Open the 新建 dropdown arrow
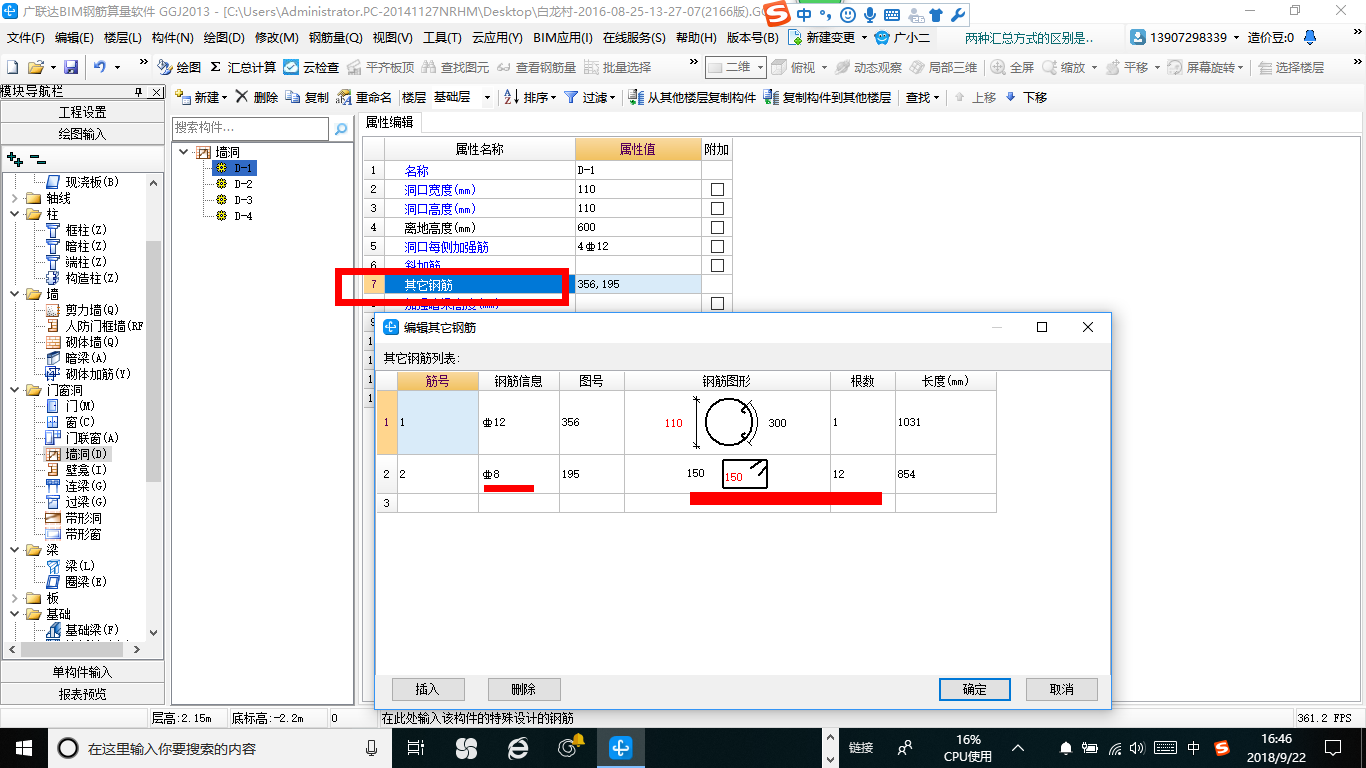Image resolution: width=1366 pixels, height=768 pixels. (x=225, y=97)
